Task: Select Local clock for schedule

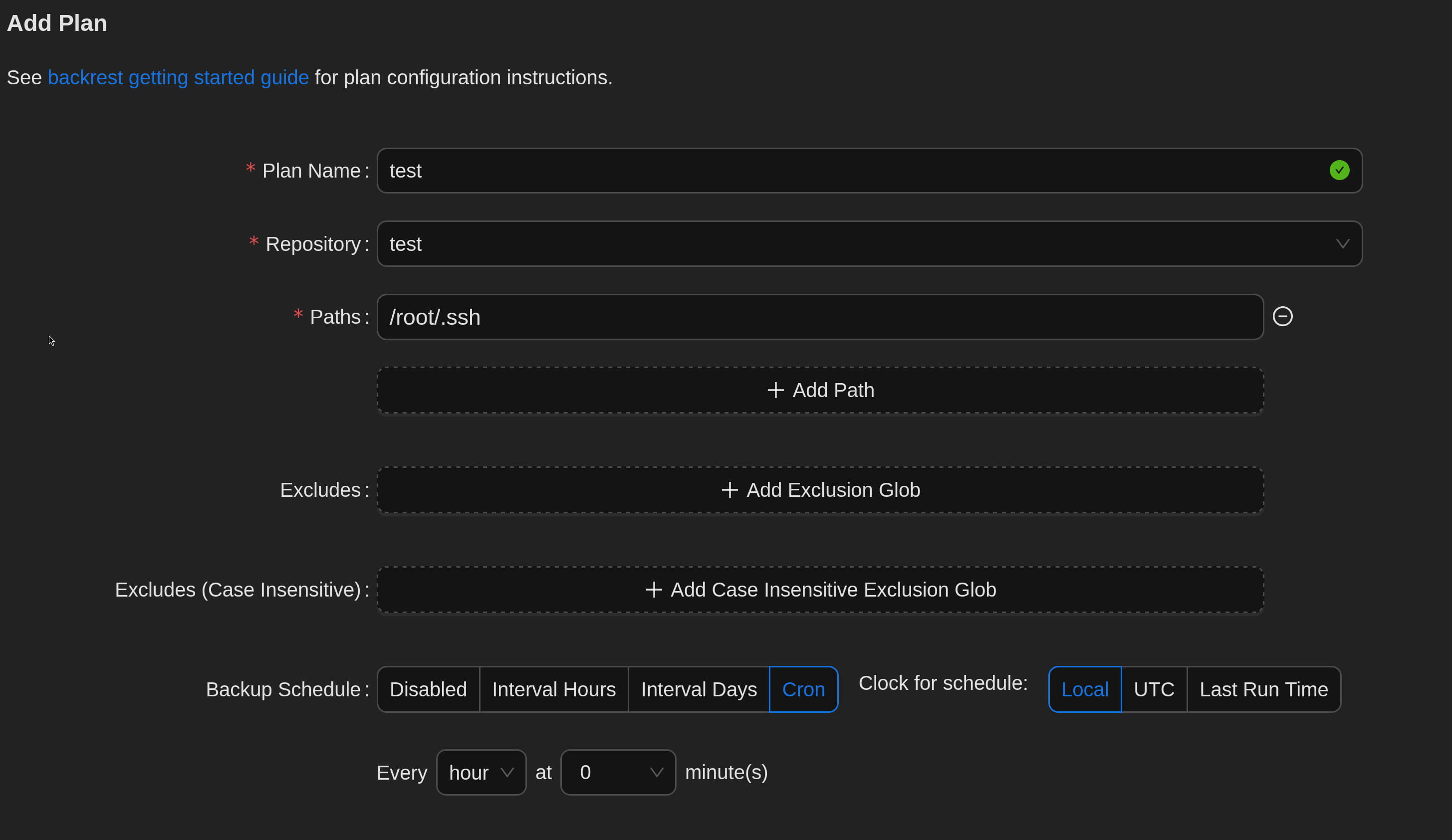Action: click(x=1084, y=689)
